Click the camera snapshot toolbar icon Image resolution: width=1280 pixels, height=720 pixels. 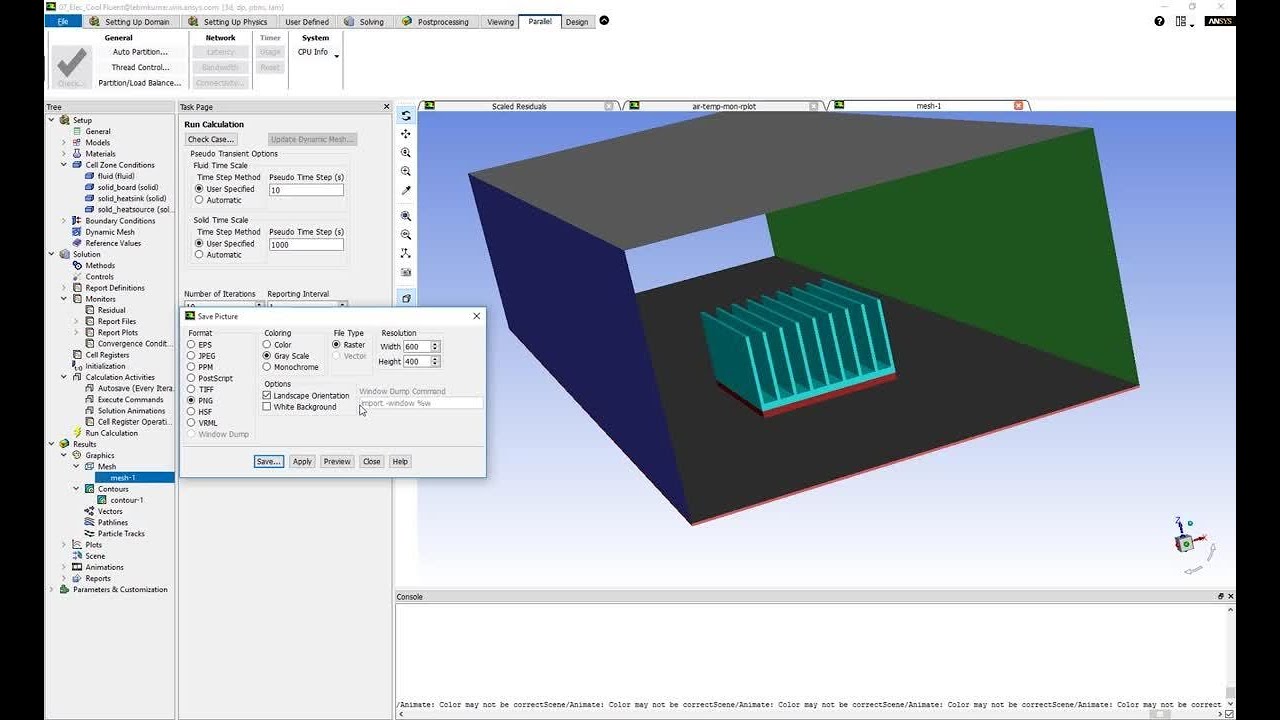point(406,272)
